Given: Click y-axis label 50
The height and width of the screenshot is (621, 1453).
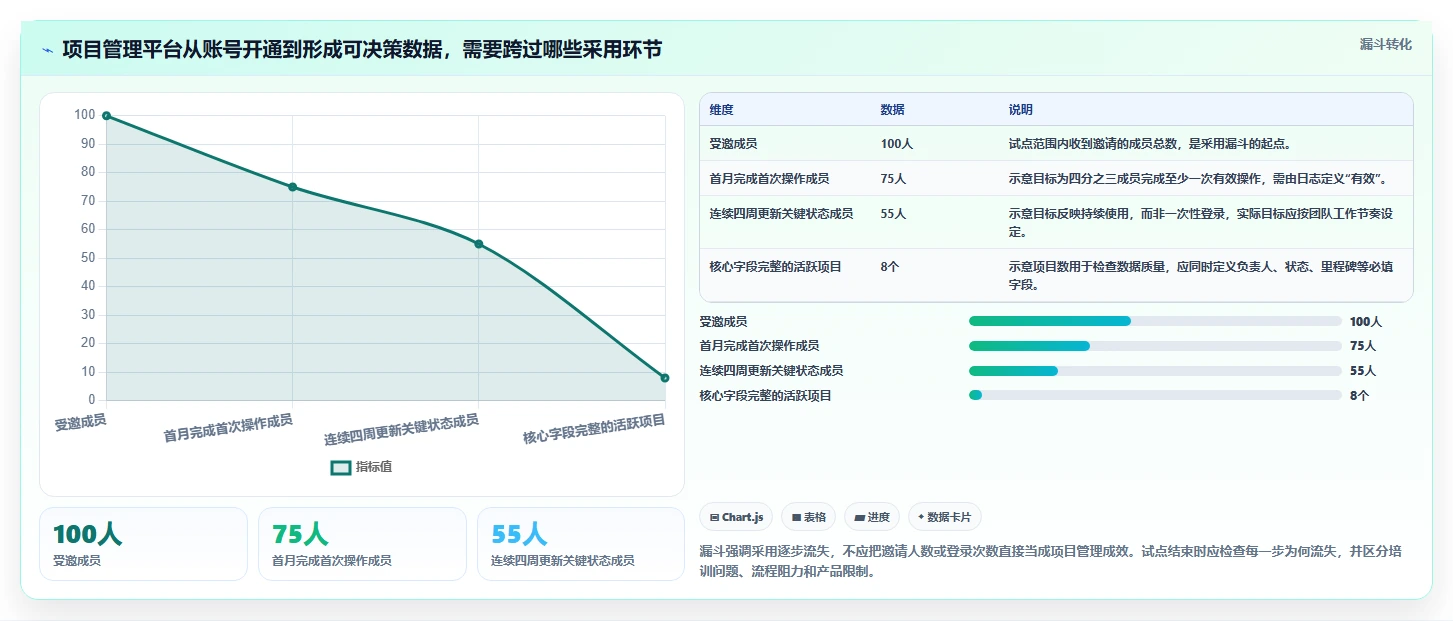Looking at the screenshot, I should click(88, 258).
